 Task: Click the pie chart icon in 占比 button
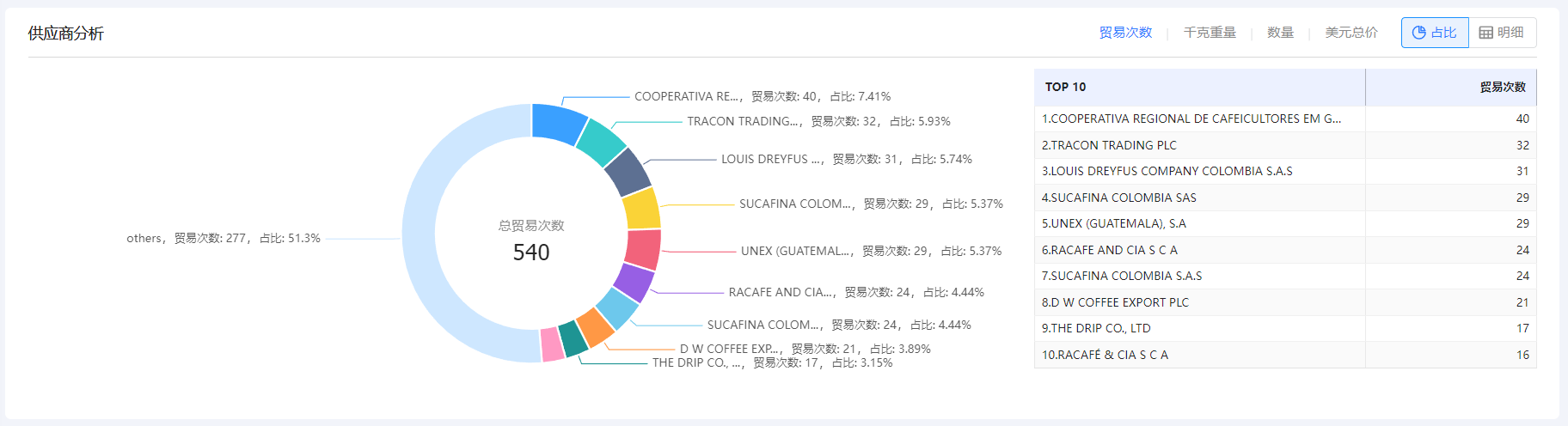pos(1419,33)
